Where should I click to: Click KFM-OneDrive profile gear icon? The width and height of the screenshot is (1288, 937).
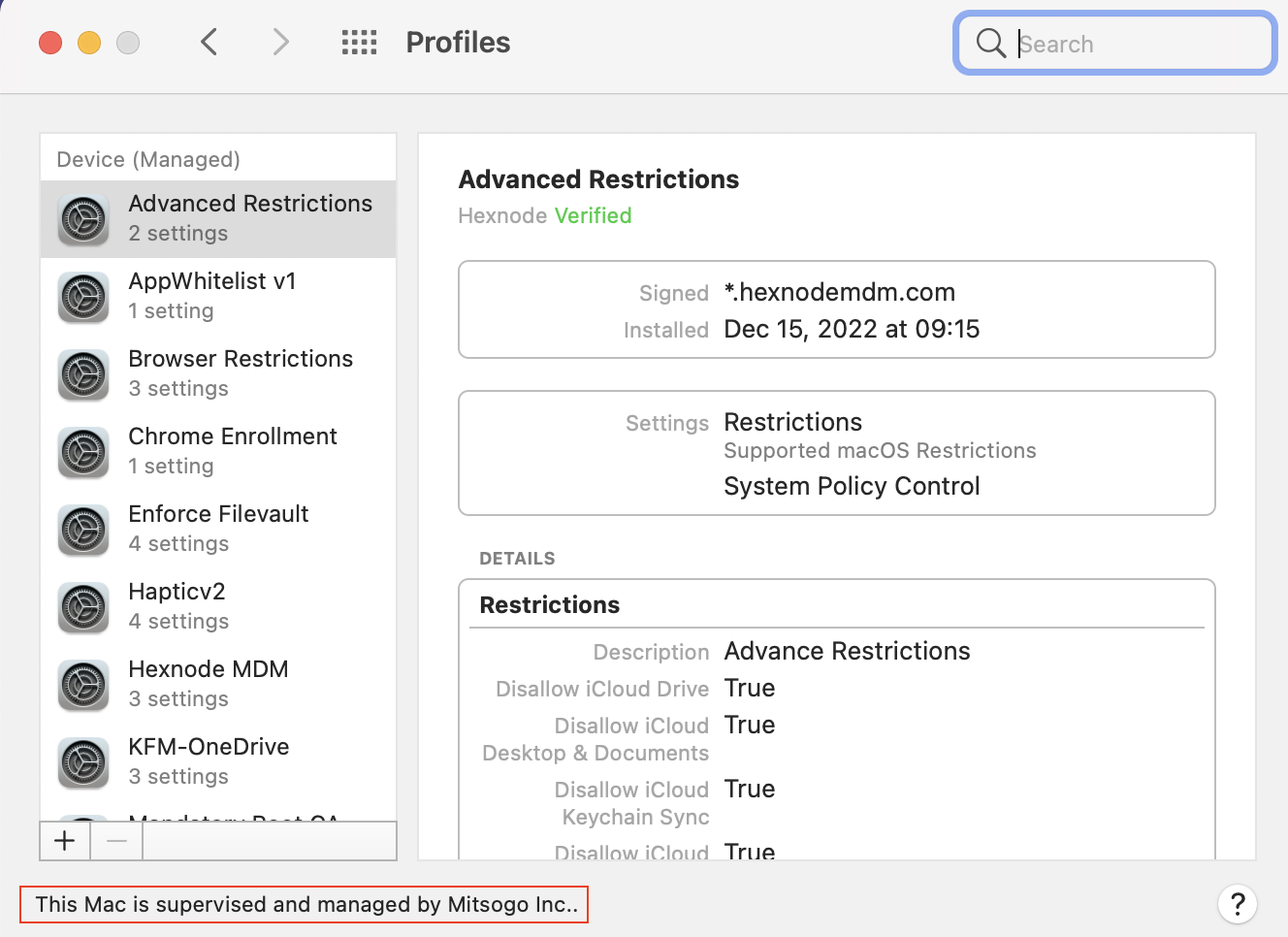83,762
